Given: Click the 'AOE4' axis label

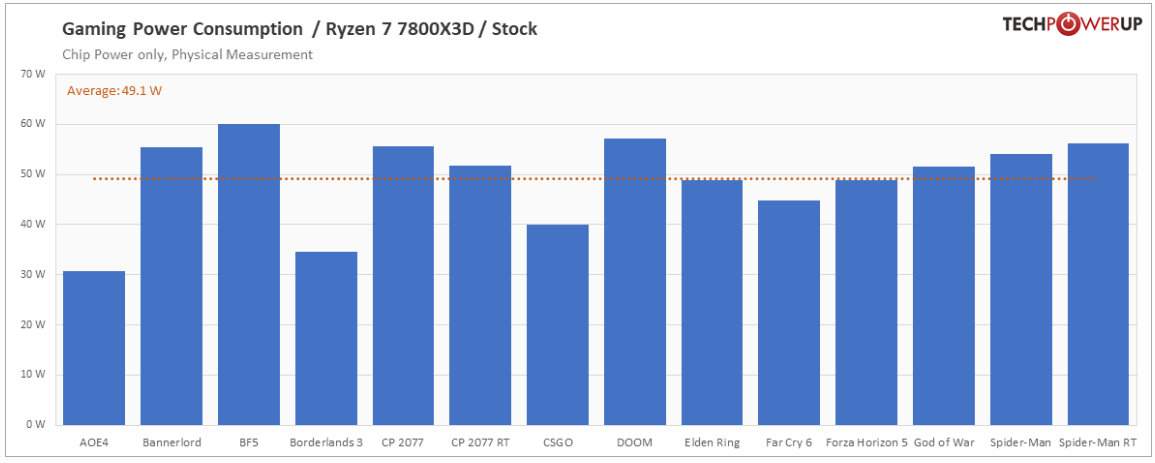Looking at the screenshot, I should pos(94,443).
